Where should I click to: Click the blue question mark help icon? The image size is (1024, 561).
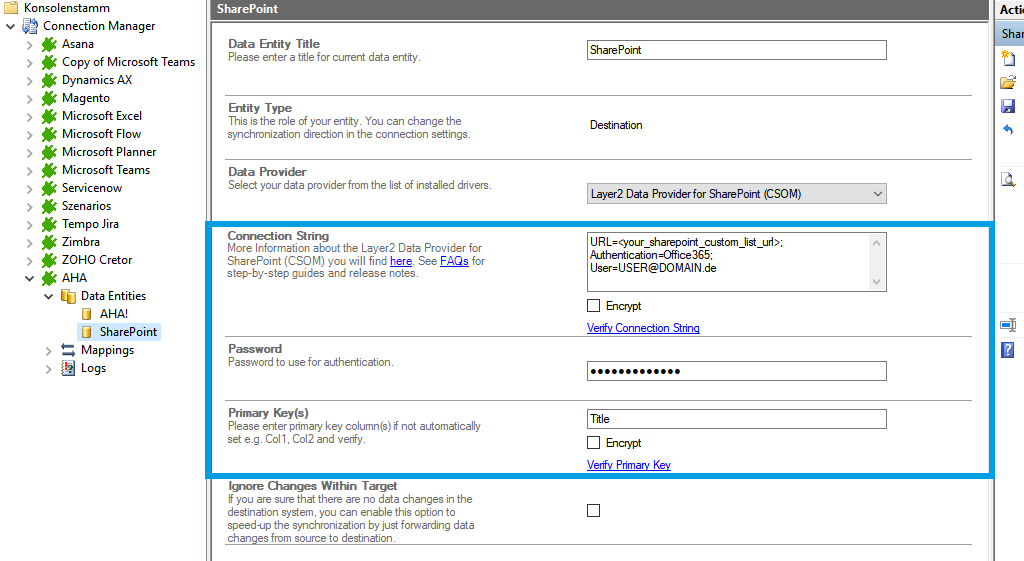(x=1008, y=349)
